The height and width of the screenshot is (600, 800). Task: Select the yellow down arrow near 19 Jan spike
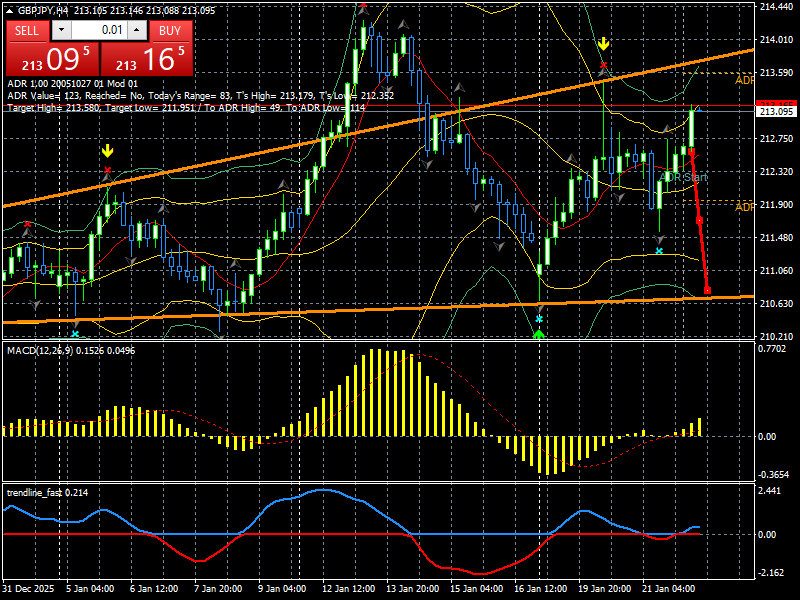click(604, 44)
